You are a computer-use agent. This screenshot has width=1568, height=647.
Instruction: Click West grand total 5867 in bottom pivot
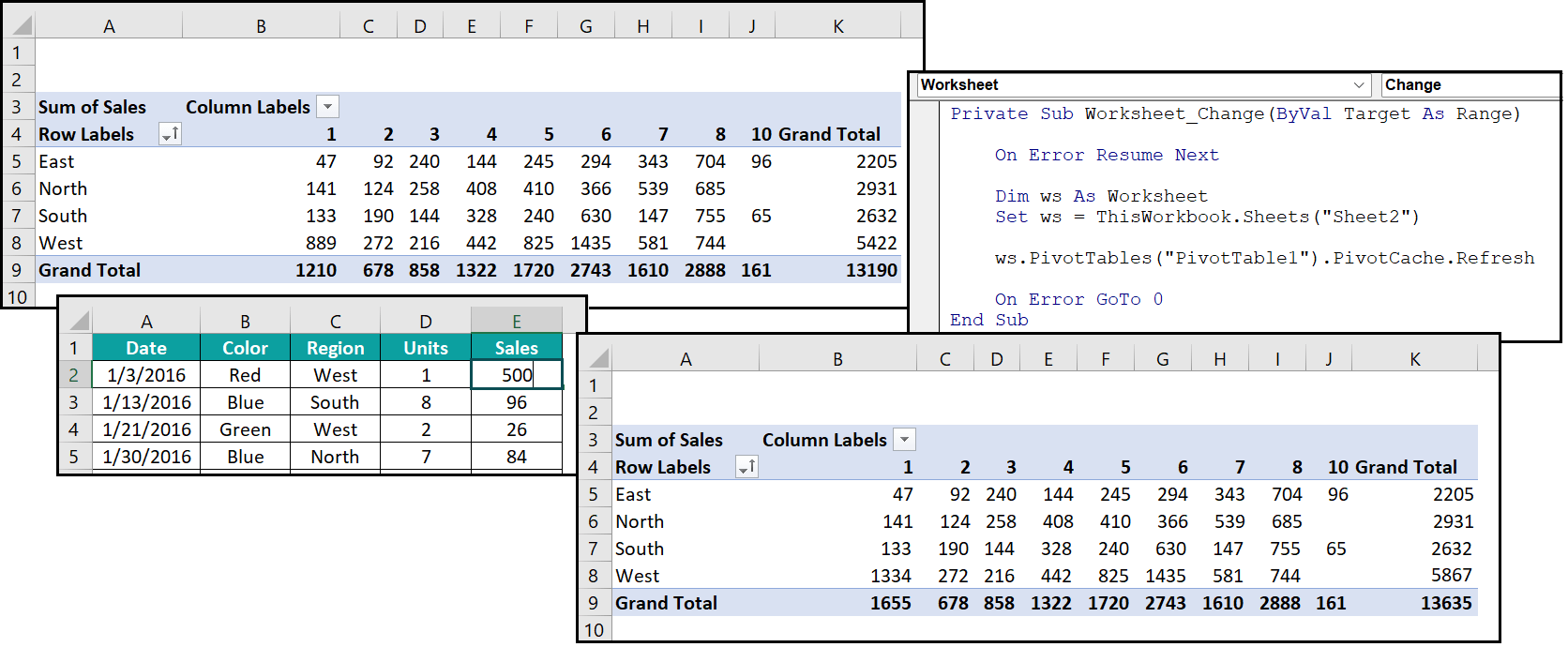pos(1452,576)
